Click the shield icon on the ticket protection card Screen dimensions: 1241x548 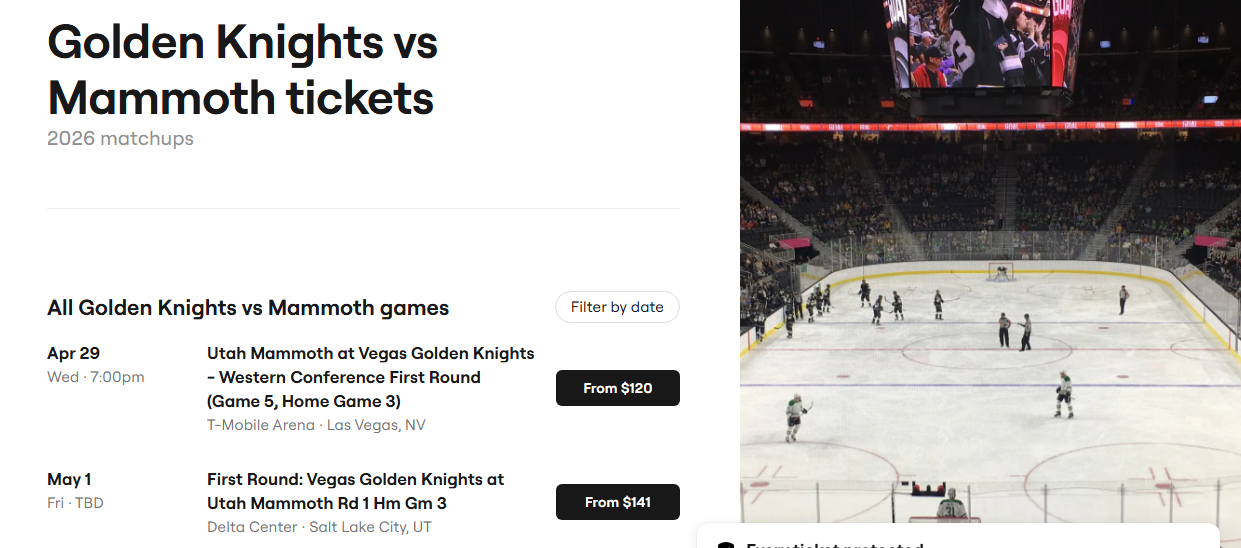[724, 544]
